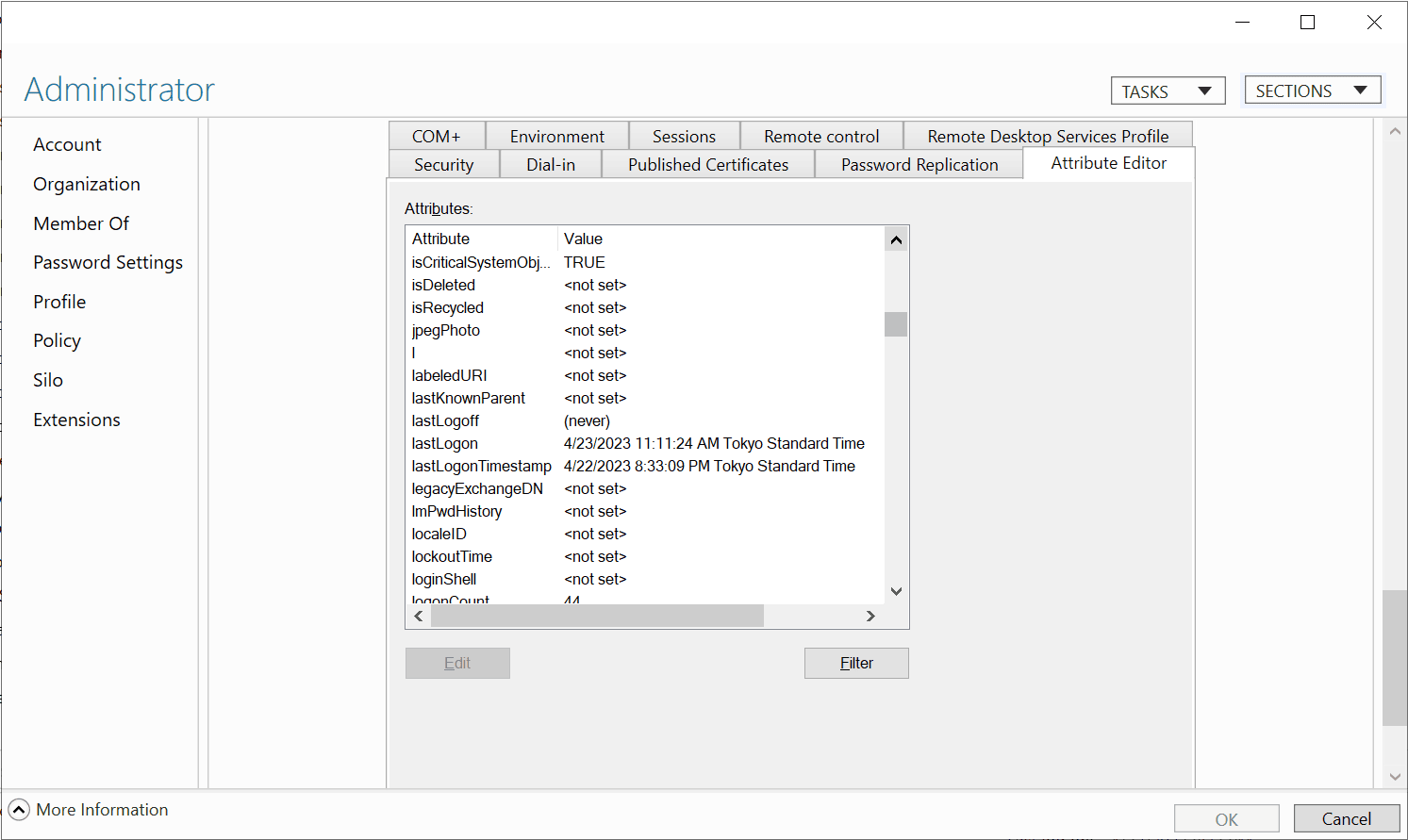
Task: Go to the Silo section
Action: pos(48,380)
